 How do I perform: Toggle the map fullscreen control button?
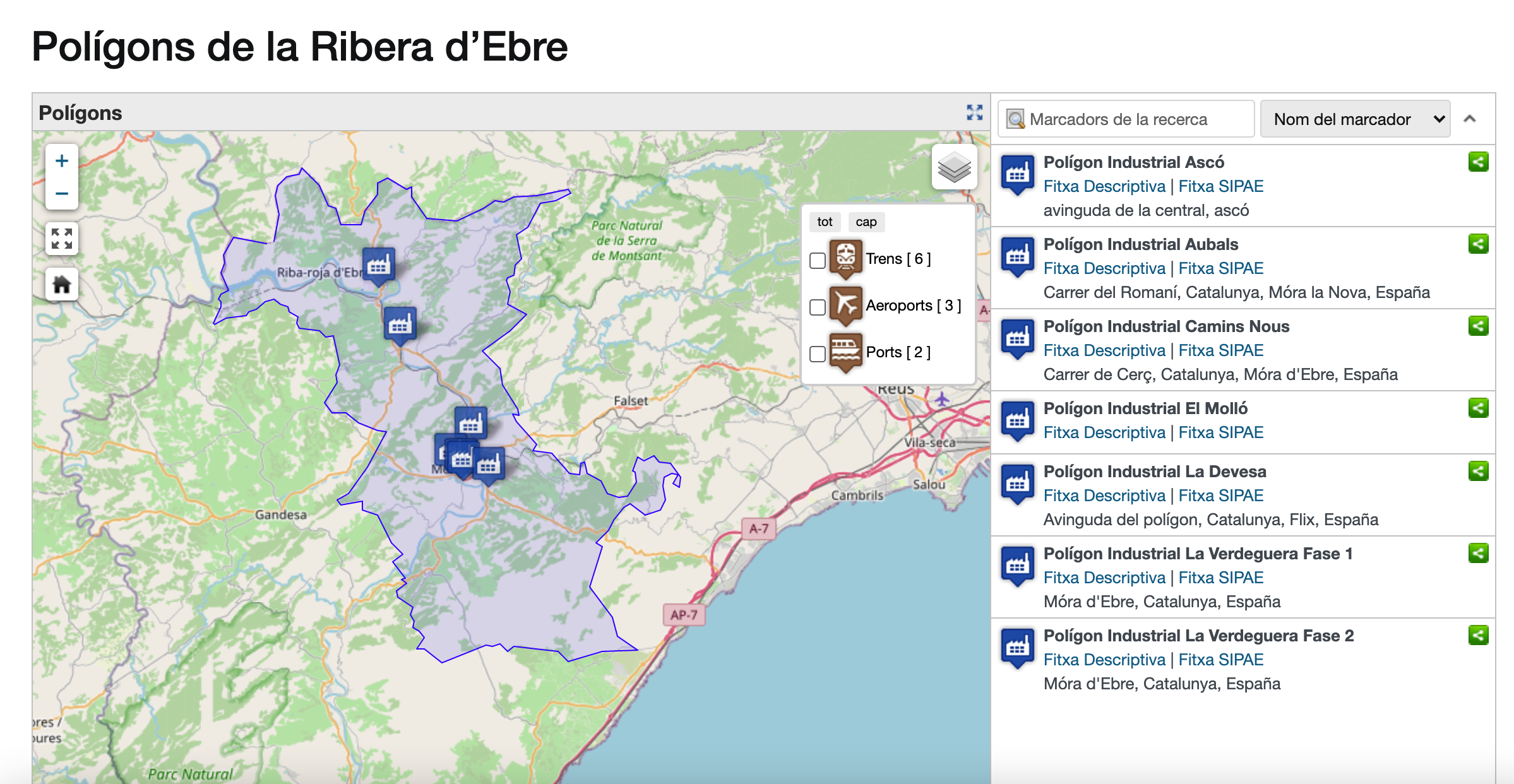pyautogui.click(x=62, y=239)
